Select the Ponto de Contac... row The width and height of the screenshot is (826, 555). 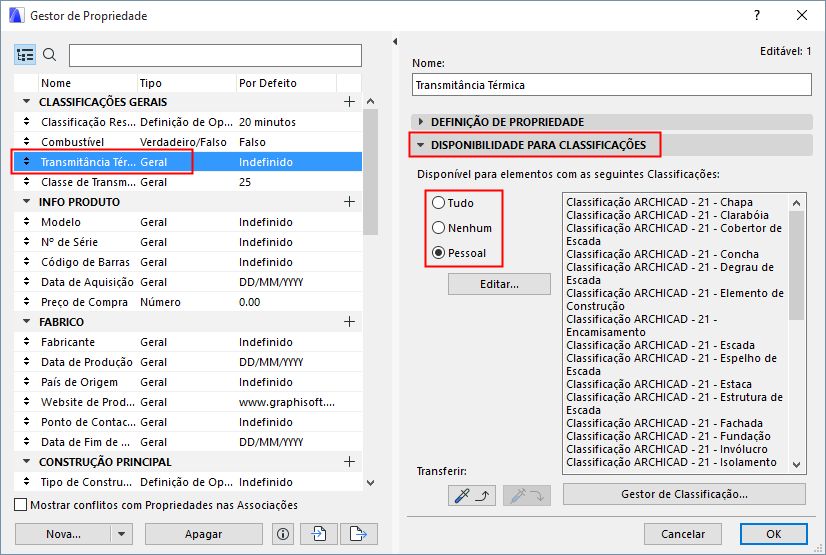click(188, 422)
